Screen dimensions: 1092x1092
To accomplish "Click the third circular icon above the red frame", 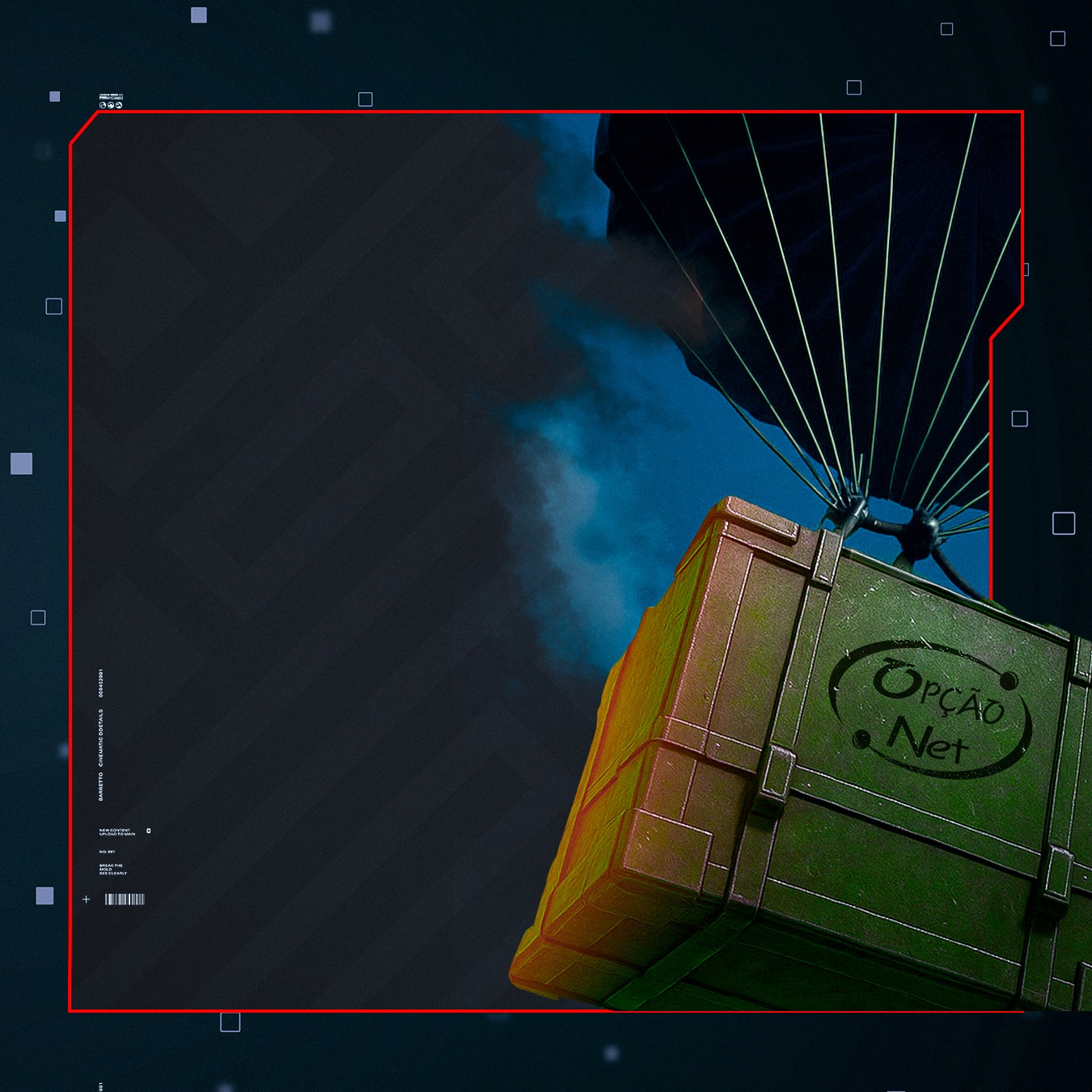I will pos(119,105).
